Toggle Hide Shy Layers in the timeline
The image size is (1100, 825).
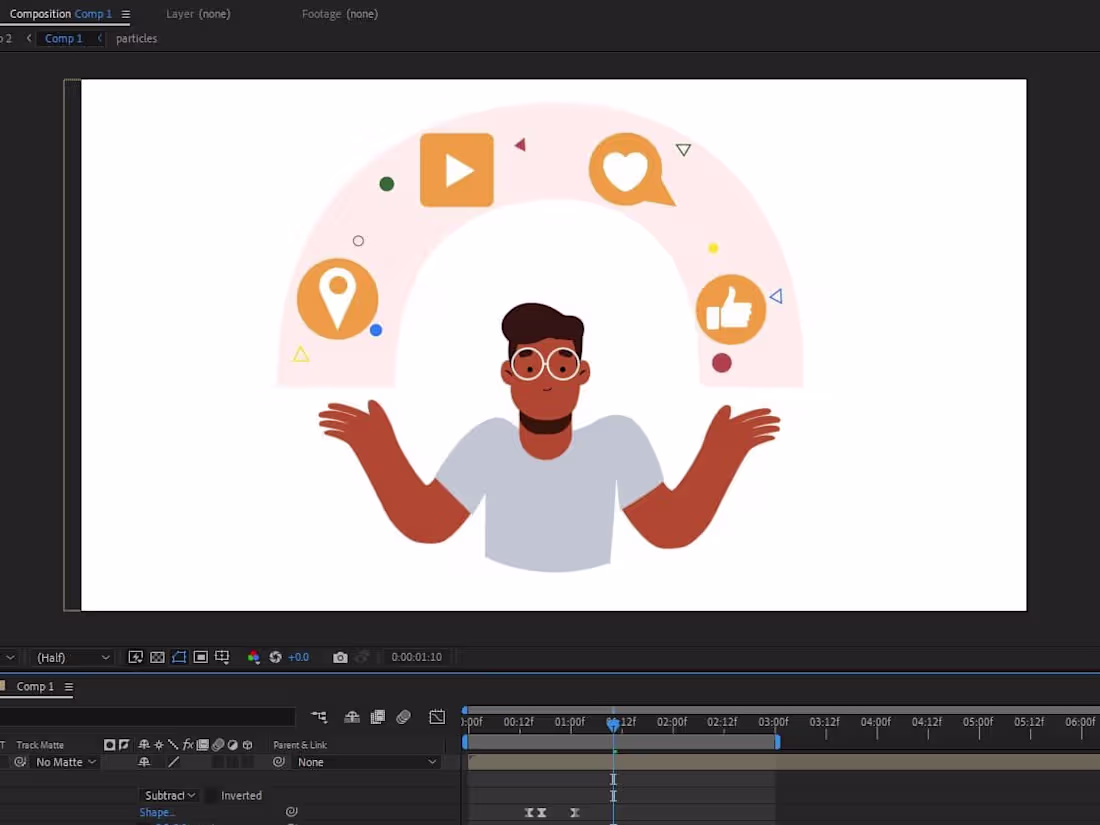pos(352,717)
